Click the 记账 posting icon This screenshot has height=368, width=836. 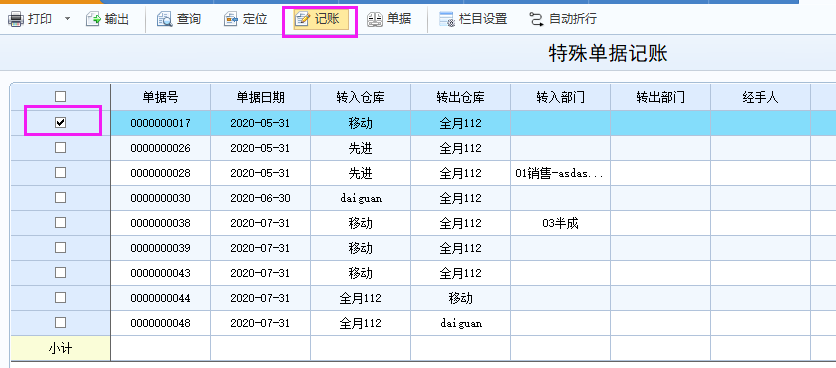302,20
